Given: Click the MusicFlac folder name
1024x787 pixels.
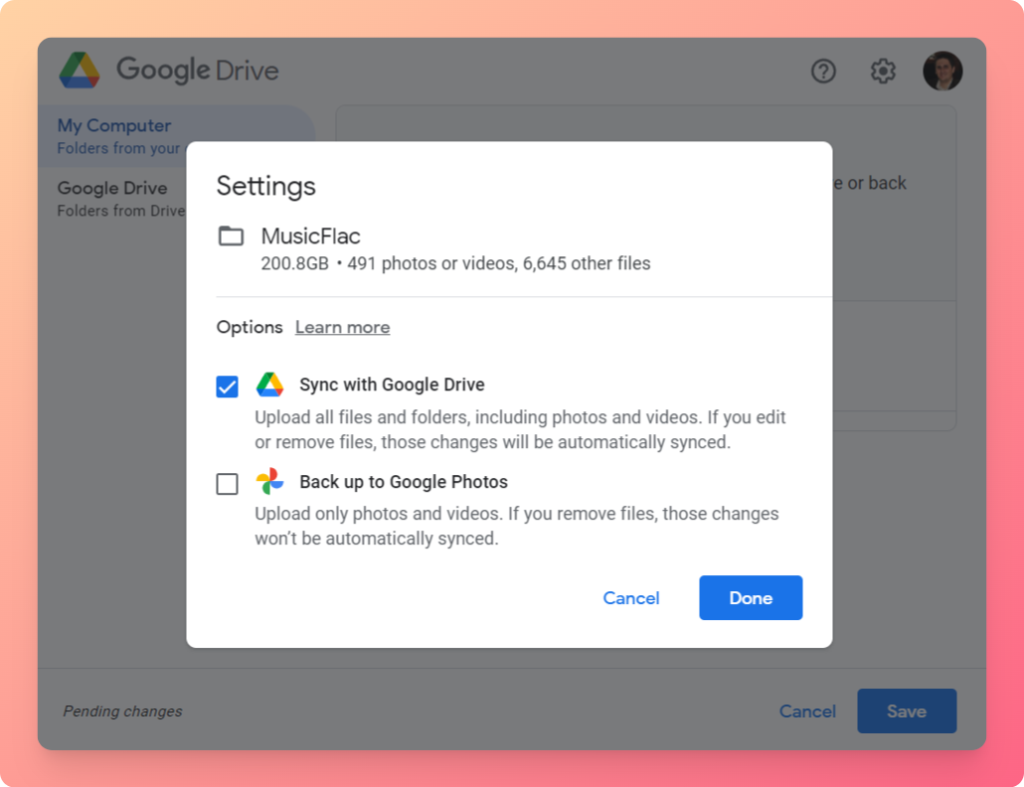Looking at the screenshot, I should click(x=310, y=237).
